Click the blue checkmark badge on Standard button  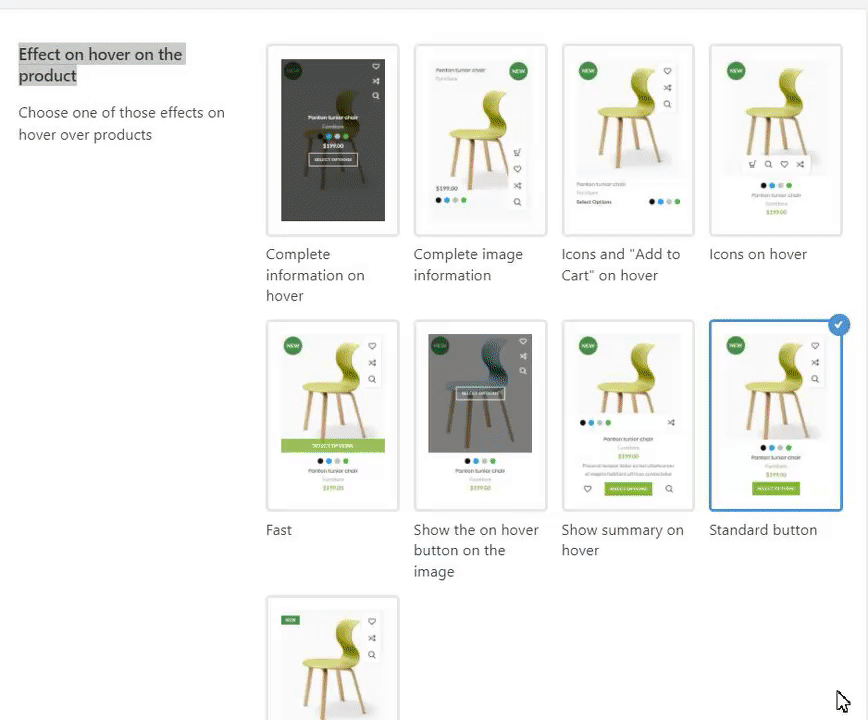[x=839, y=325]
